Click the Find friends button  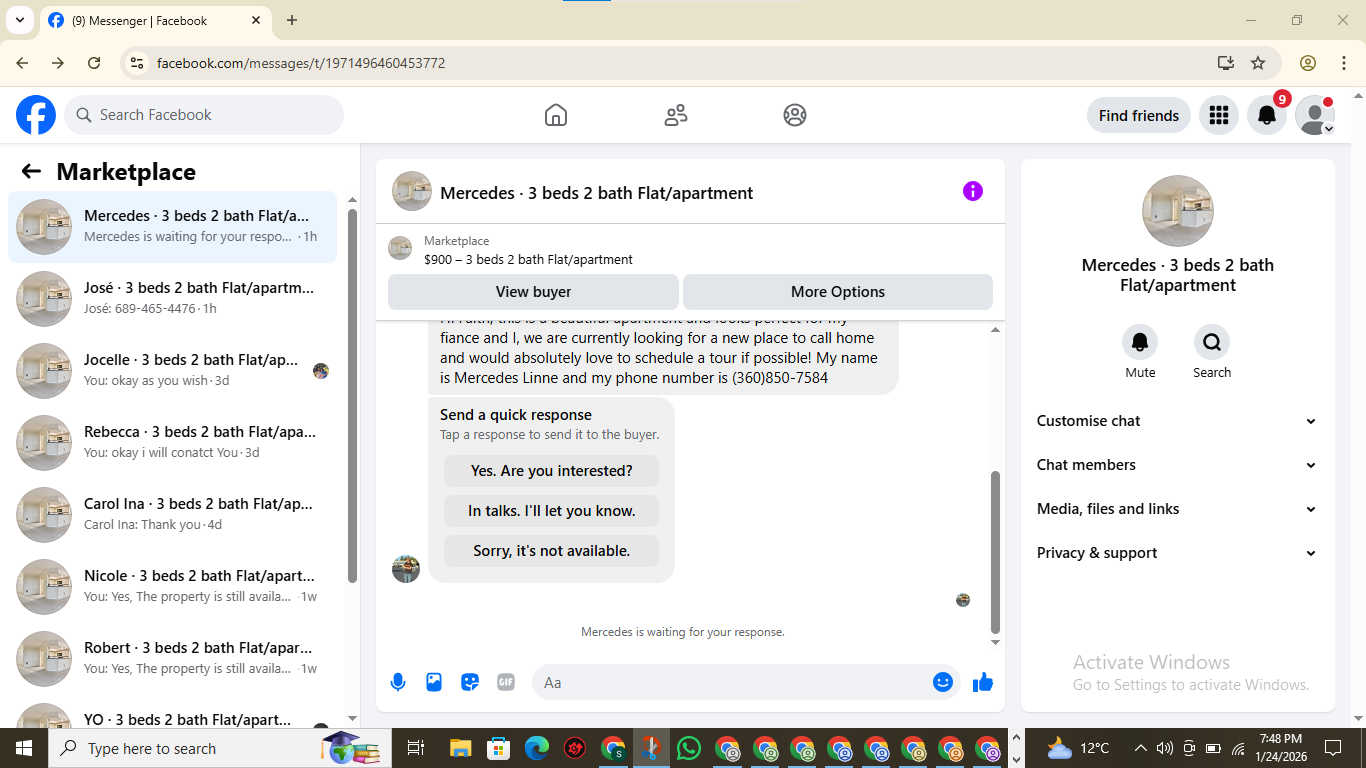1138,115
